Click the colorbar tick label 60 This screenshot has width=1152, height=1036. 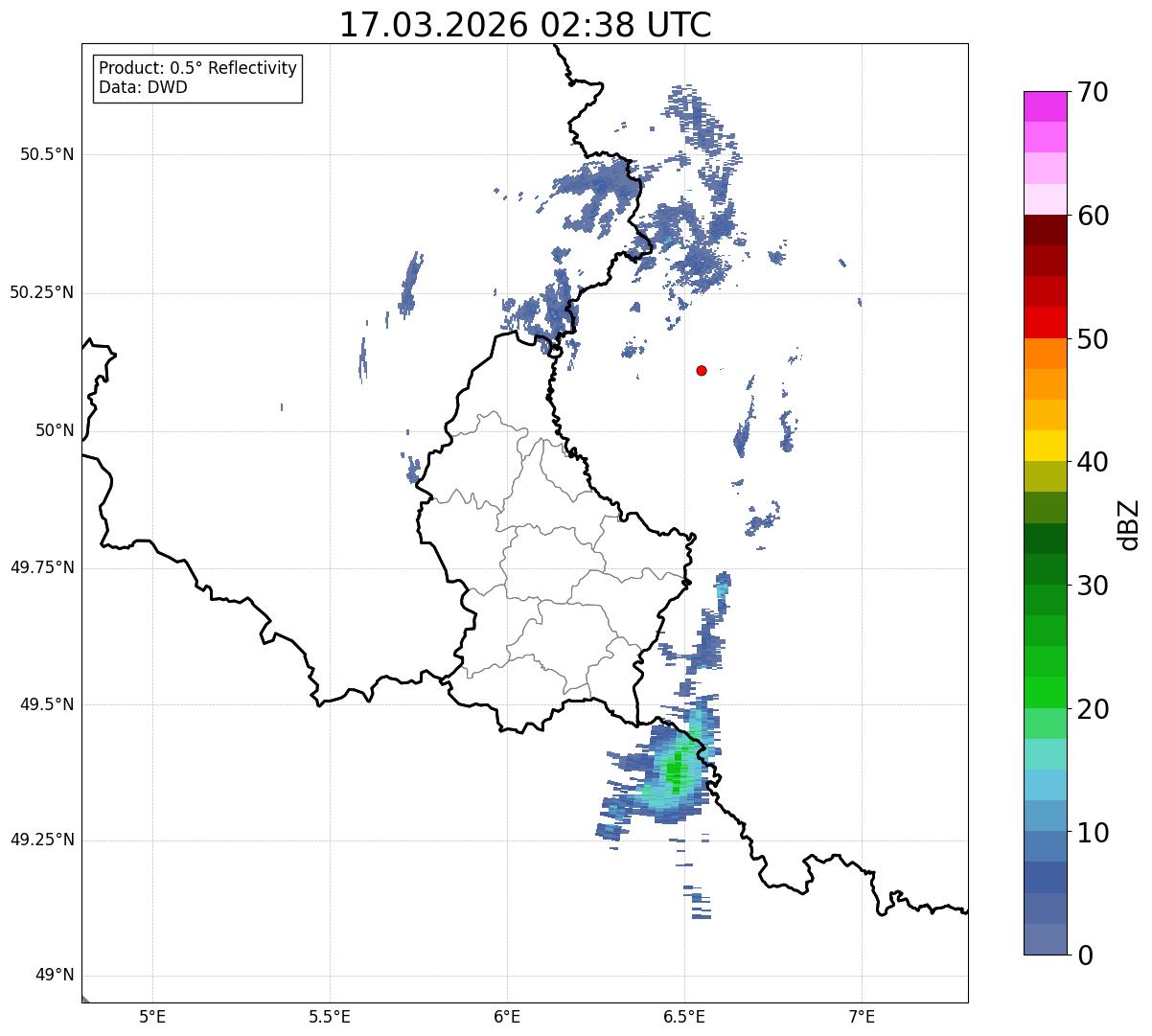tap(1093, 216)
